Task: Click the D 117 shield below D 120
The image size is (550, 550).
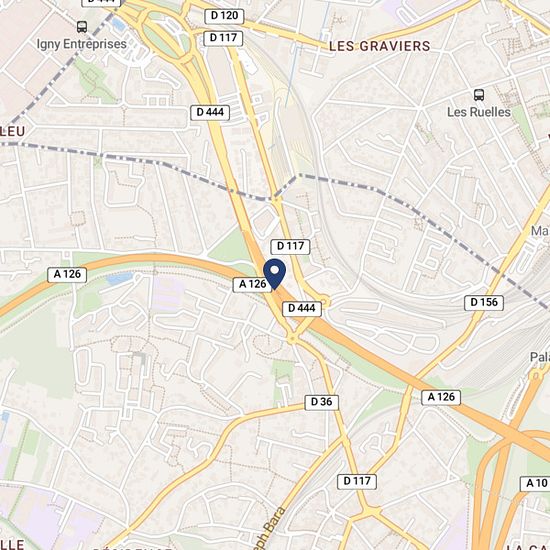Action: [x=223, y=38]
